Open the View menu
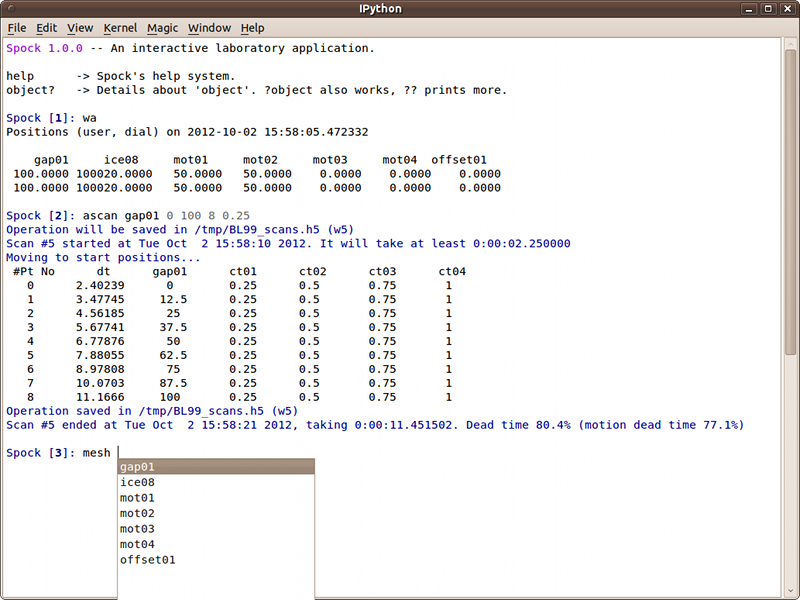 point(80,28)
